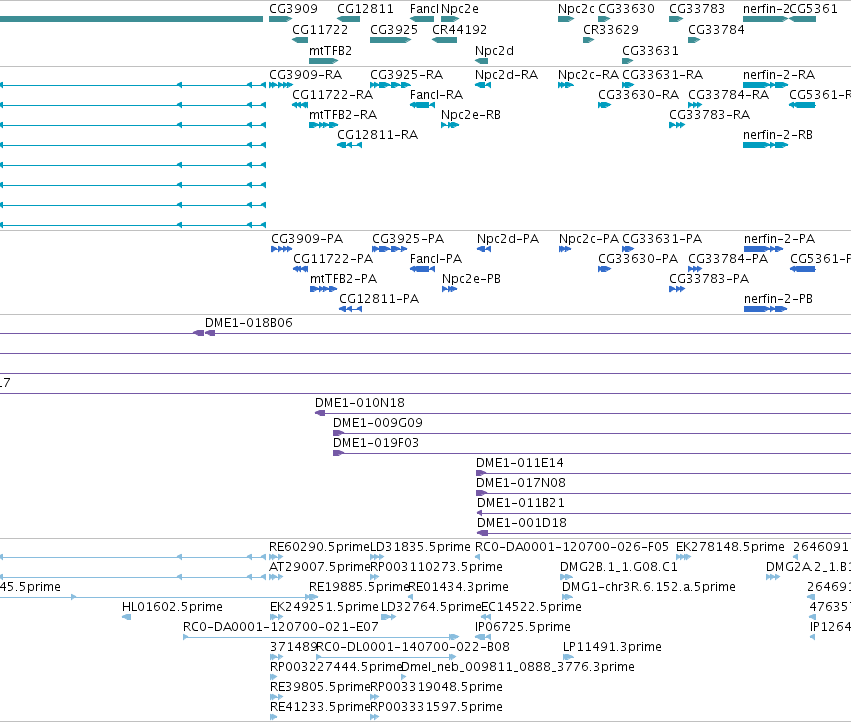851x722 pixels.
Task: Click the mtTFB2-PA protein feature
Action: pos(323,289)
